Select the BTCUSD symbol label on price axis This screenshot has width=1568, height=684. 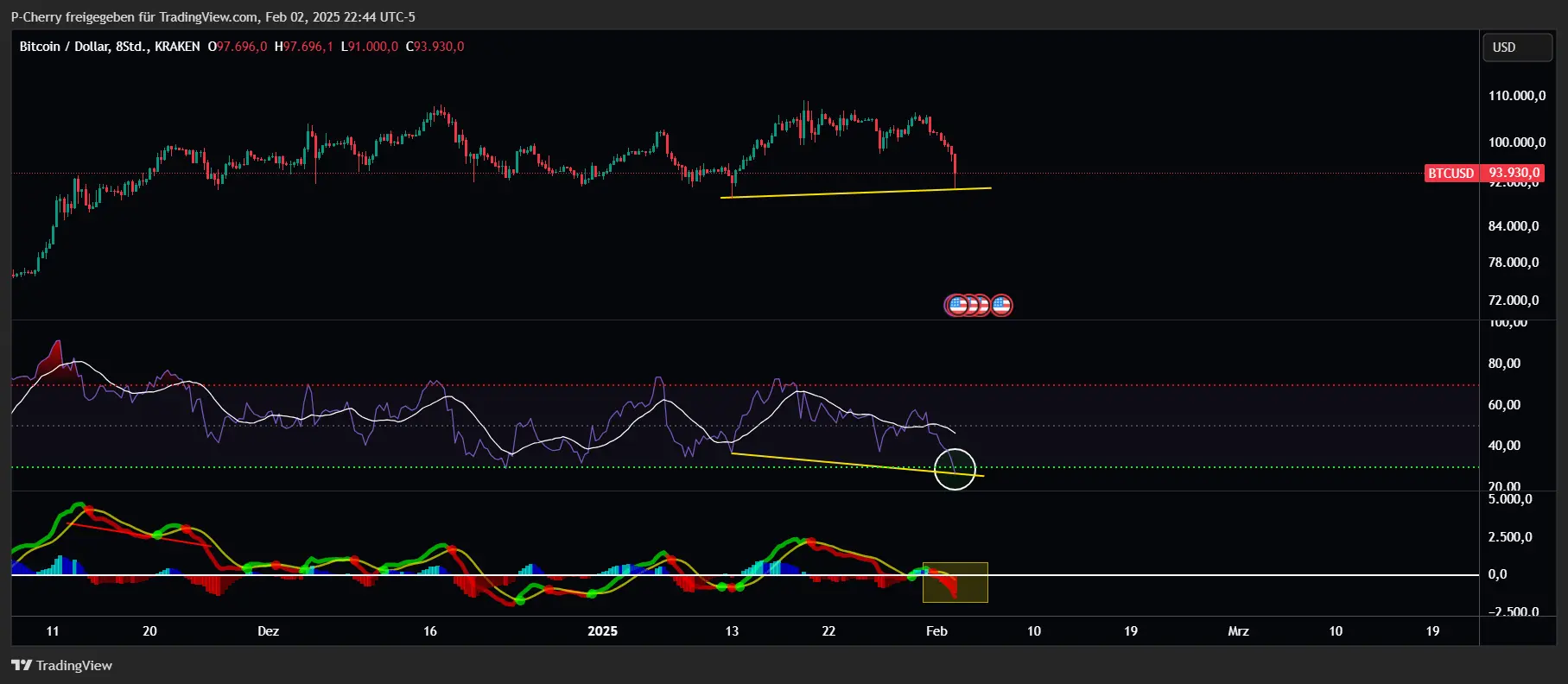point(1451,173)
